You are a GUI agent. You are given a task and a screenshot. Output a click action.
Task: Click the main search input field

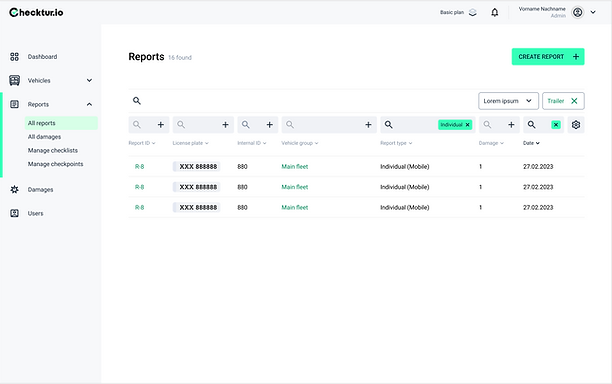point(301,101)
